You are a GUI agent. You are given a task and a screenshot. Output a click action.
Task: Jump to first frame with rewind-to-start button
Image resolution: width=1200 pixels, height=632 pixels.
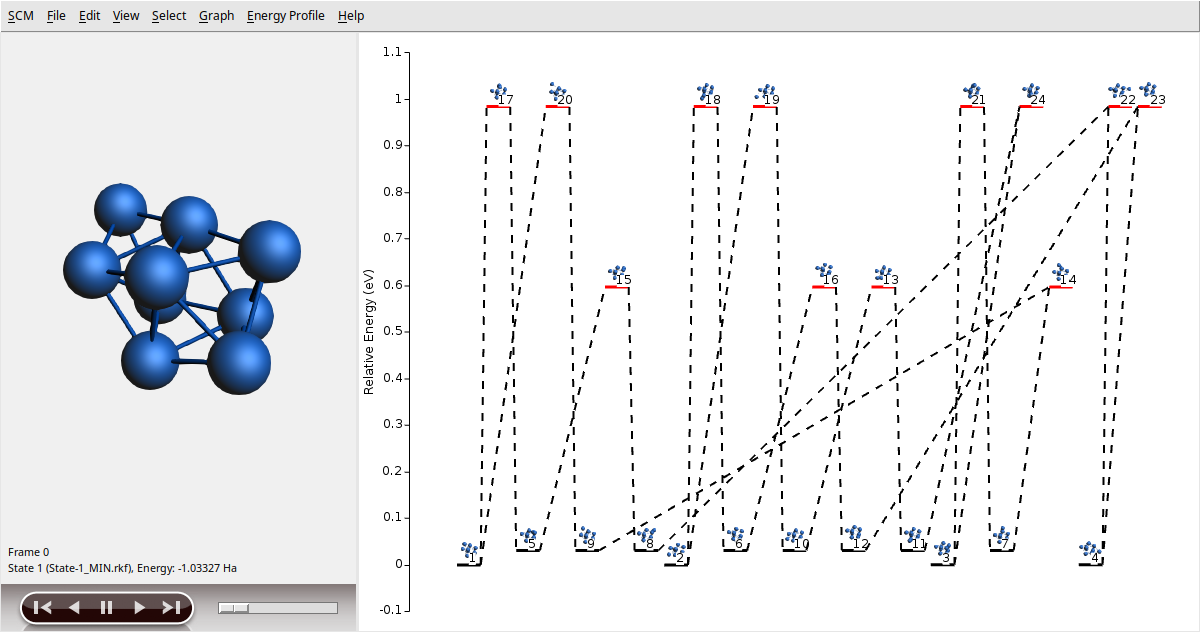click(42, 607)
